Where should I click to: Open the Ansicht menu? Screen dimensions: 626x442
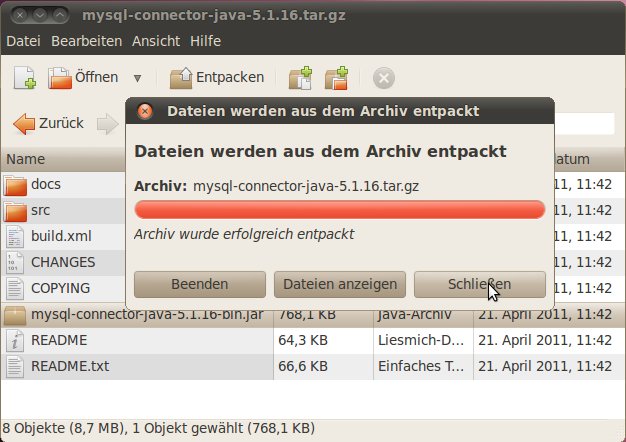(x=155, y=41)
